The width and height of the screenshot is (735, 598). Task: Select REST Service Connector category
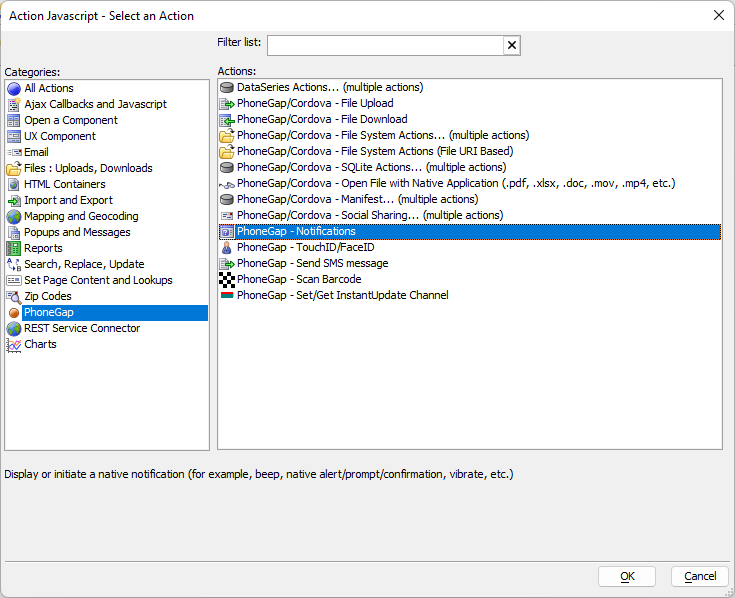tap(82, 328)
